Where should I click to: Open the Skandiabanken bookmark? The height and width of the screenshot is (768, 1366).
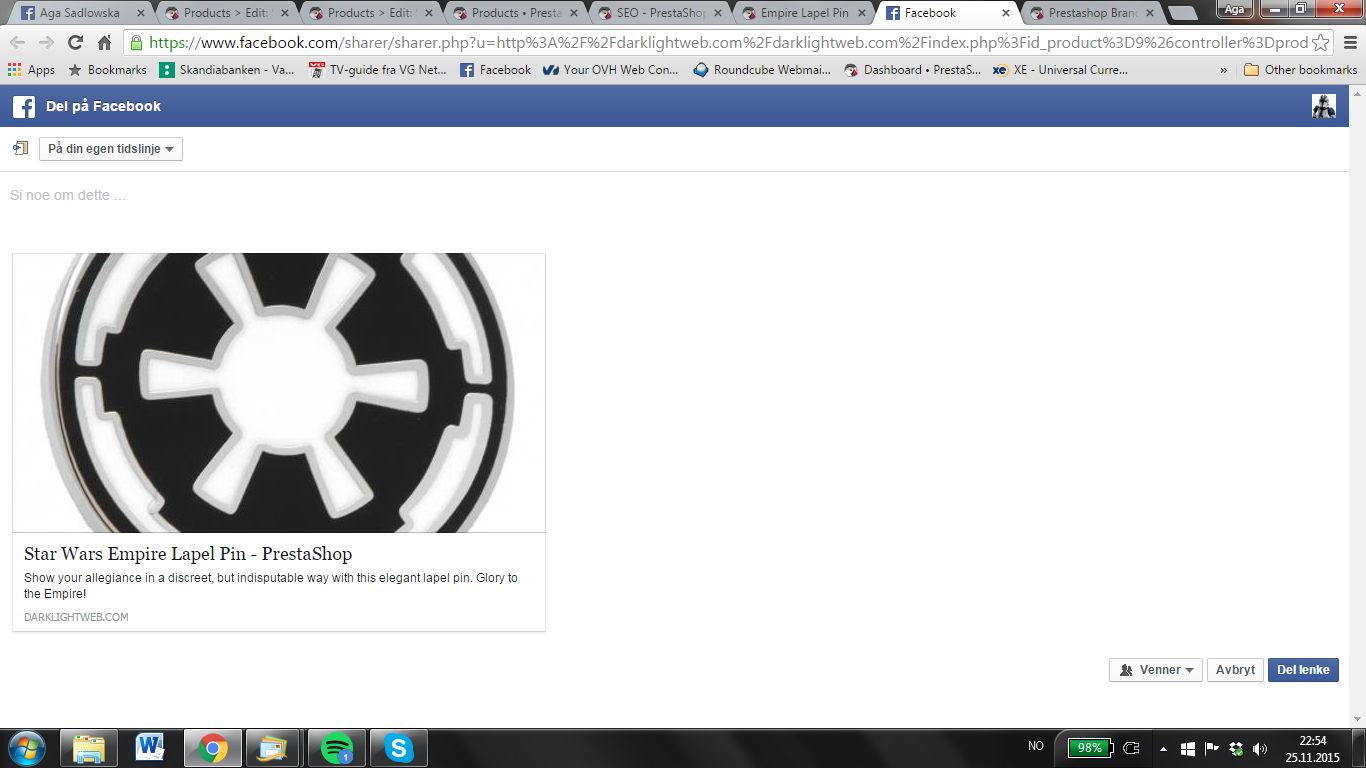[x=227, y=70]
